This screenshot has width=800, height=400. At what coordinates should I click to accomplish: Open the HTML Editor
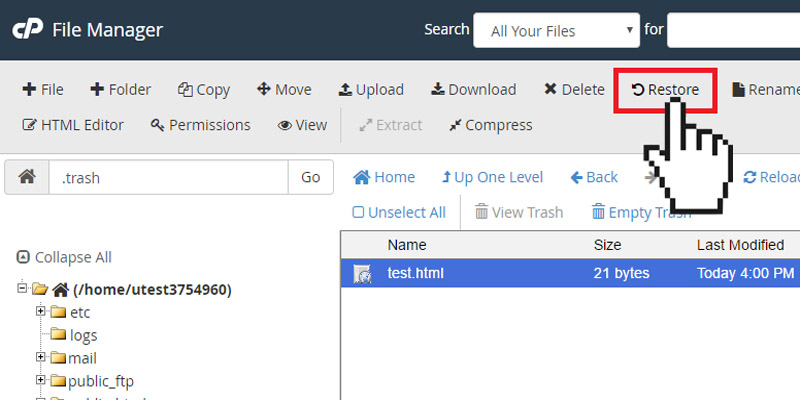pyautogui.click(x=73, y=125)
